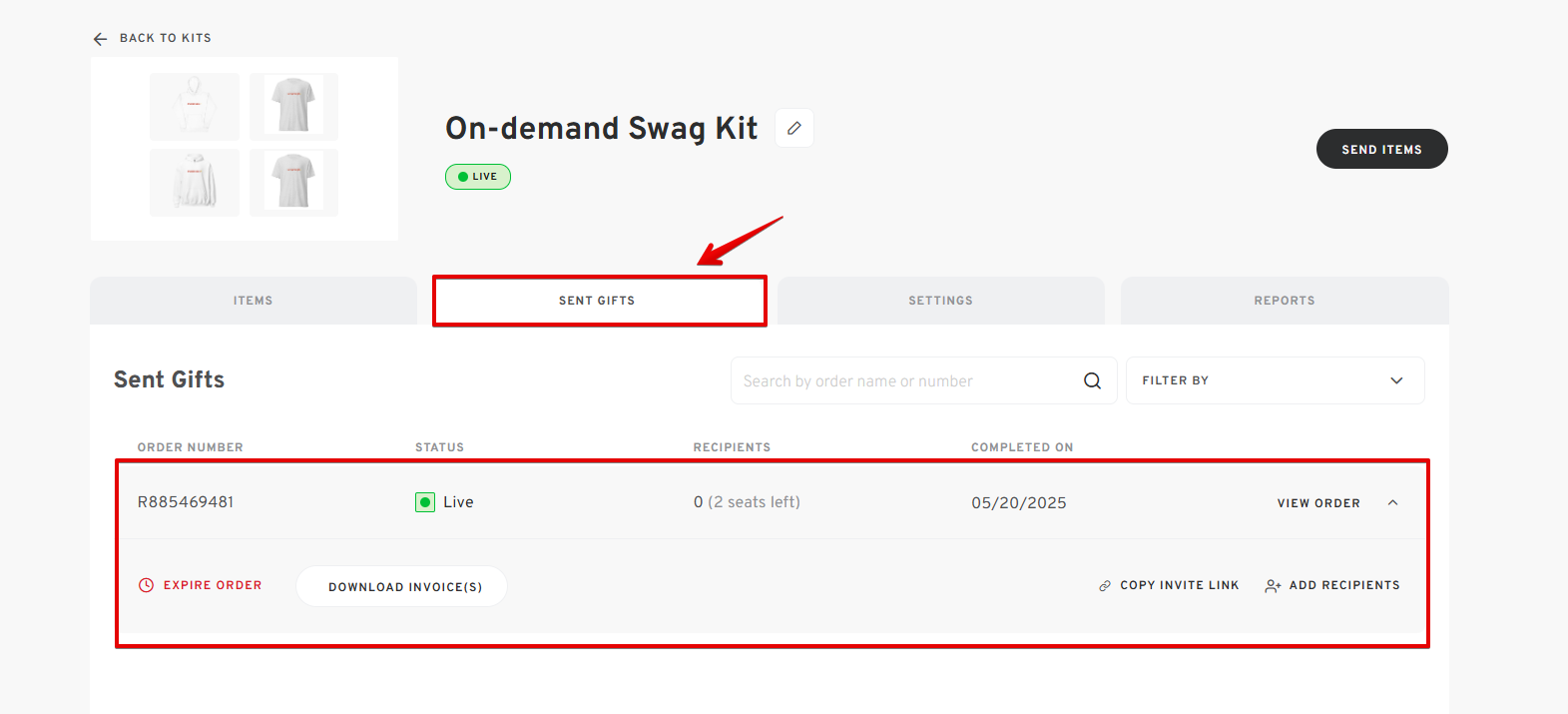The image size is (1568, 714).
Task: Click the Back to Kits link
Action: (166, 38)
